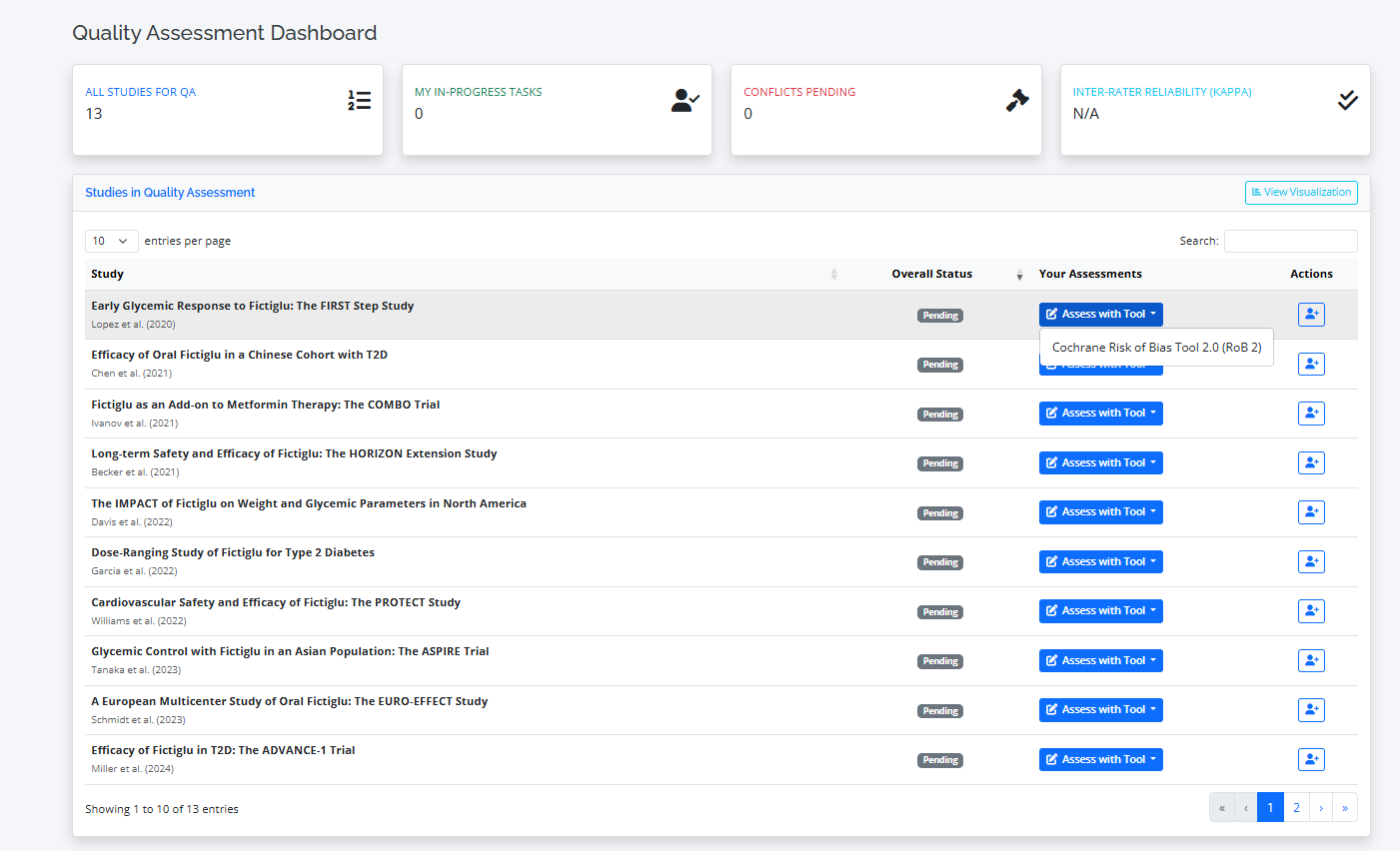Image resolution: width=1400 pixels, height=851 pixels.
Task: Click the double-check icon in Kappa card
Action: click(1347, 100)
